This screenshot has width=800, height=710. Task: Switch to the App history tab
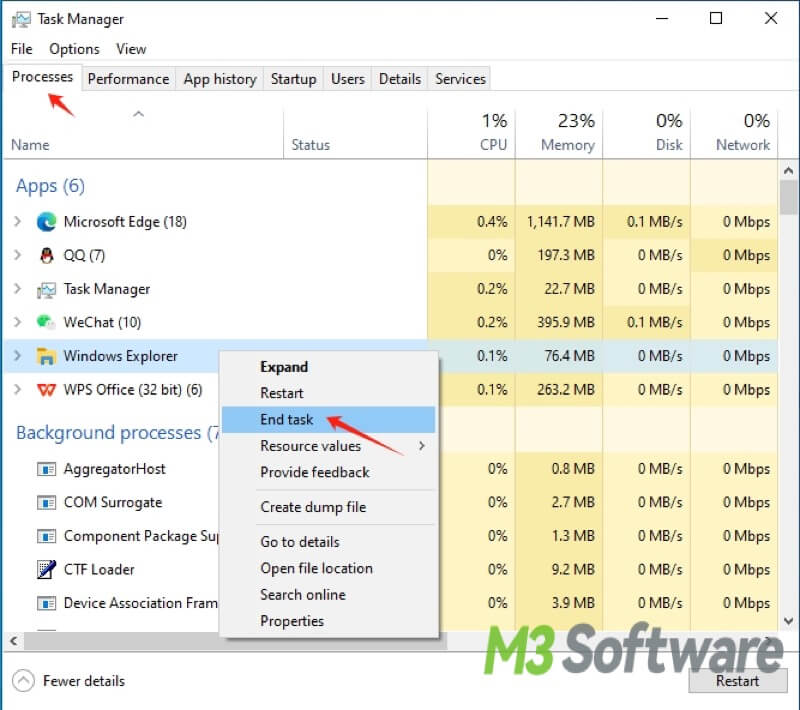[x=220, y=79]
